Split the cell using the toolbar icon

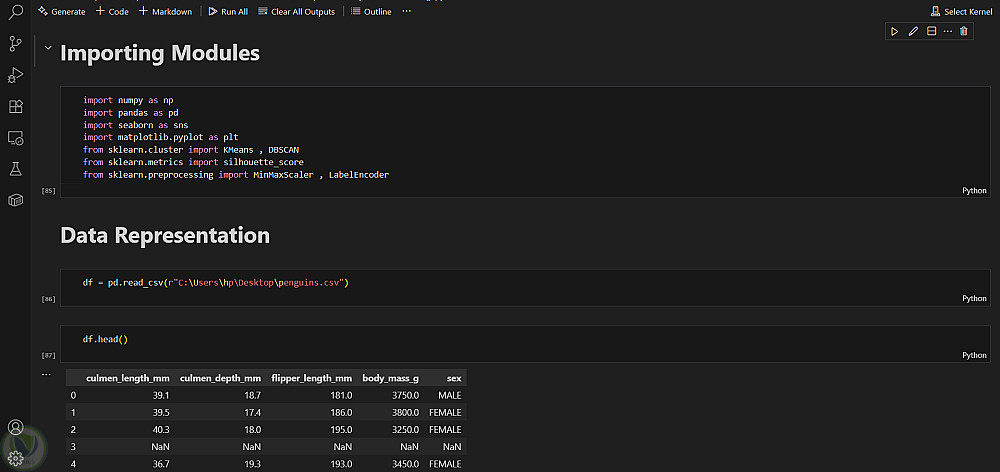tap(931, 32)
